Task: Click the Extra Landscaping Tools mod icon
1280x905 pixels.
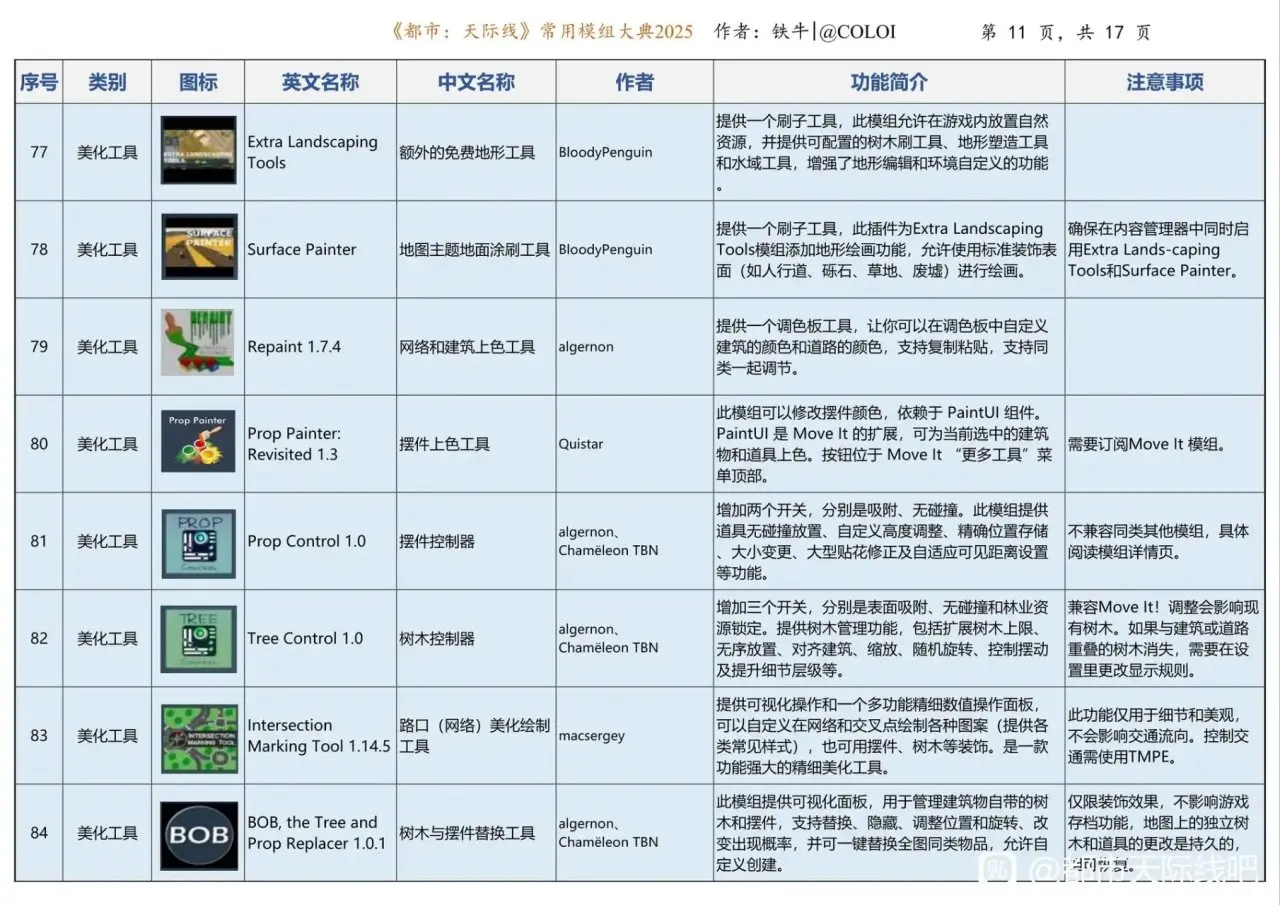Action: [x=198, y=151]
